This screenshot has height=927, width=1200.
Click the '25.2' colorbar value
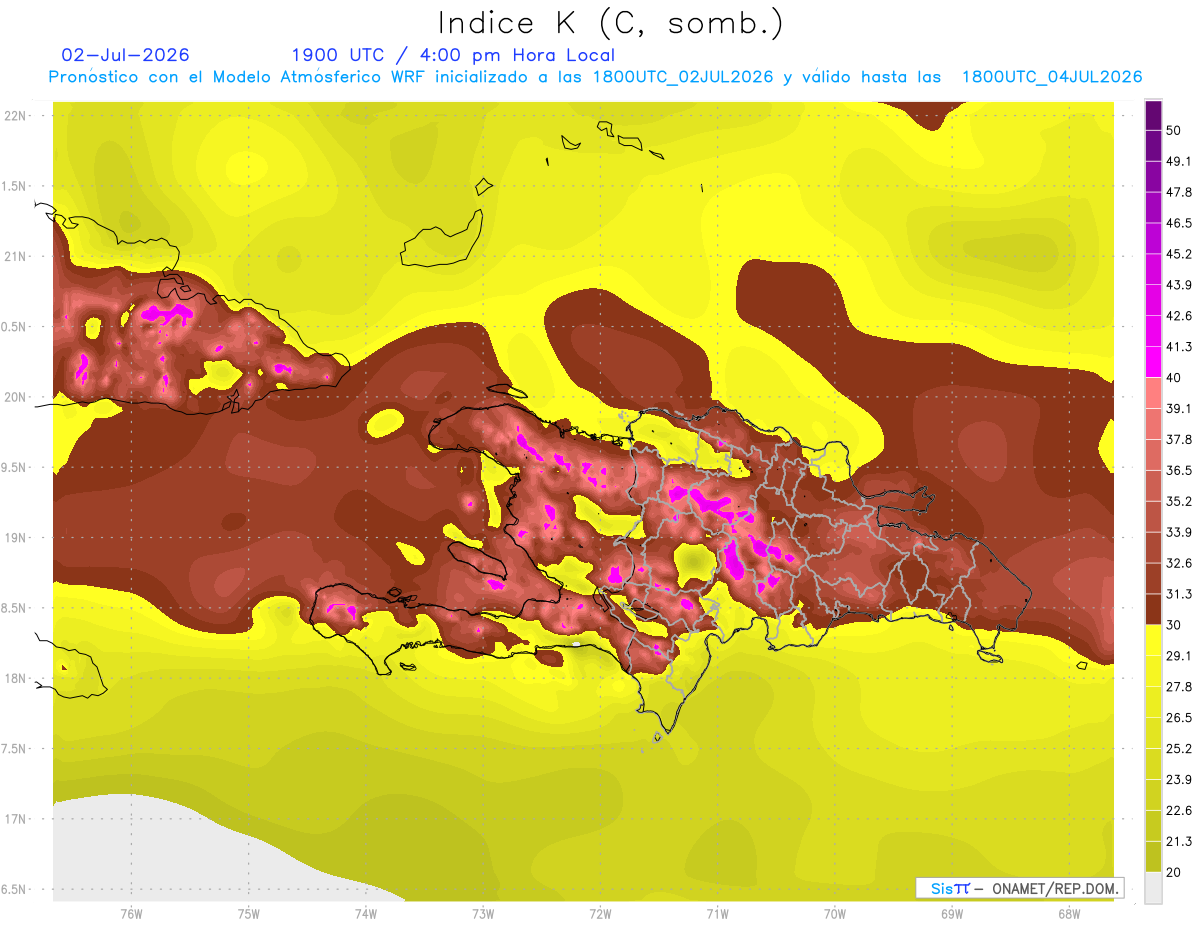tap(1179, 748)
